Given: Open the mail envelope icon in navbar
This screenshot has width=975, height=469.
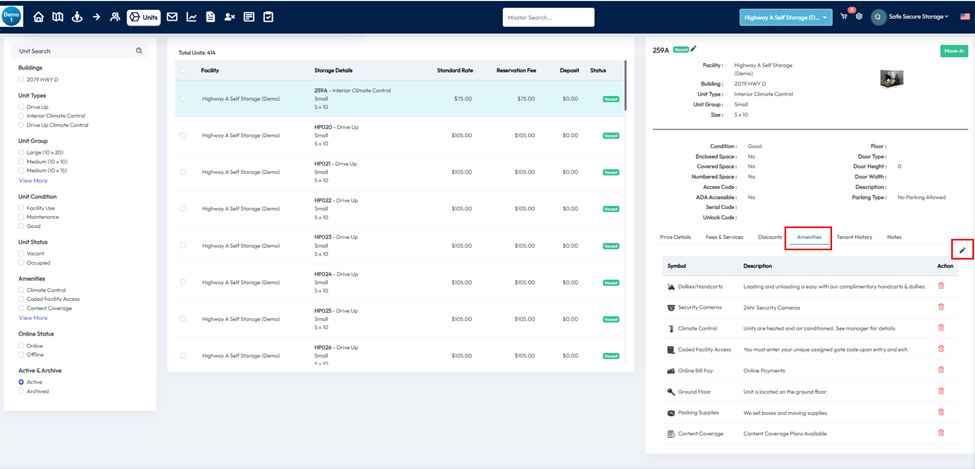Looking at the screenshot, I should click(172, 17).
